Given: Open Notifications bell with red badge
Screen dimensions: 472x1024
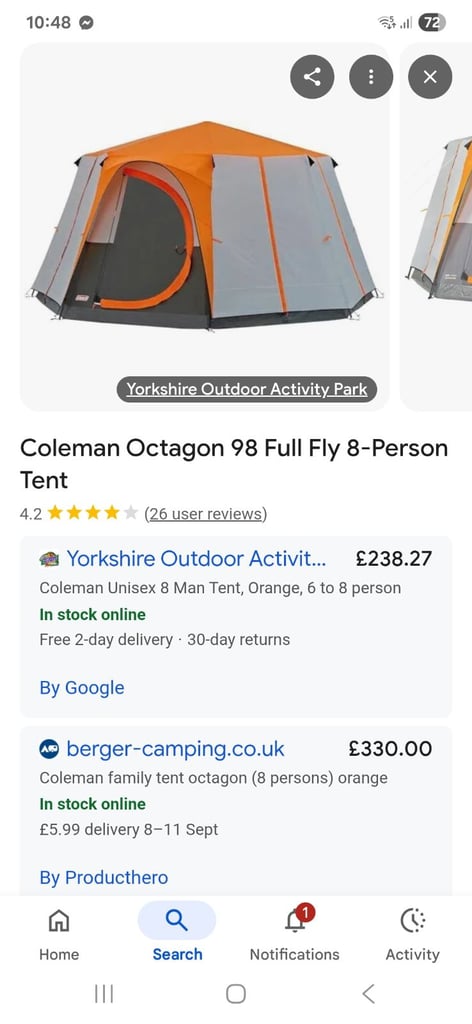Looking at the screenshot, I should [x=295, y=920].
